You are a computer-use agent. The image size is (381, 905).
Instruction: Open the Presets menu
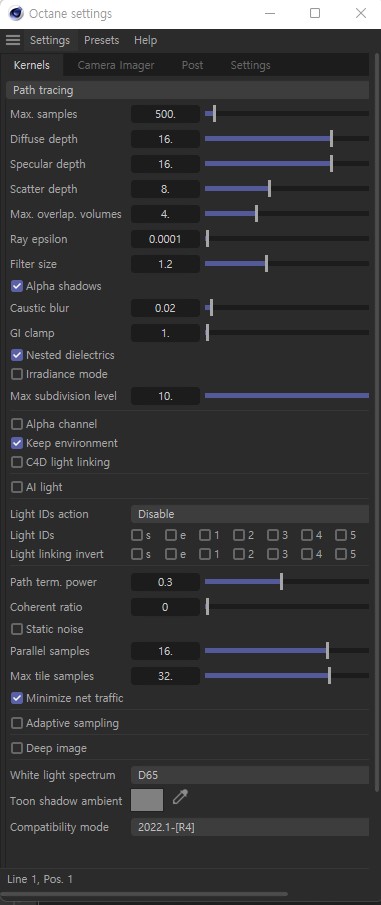(102, 40)
